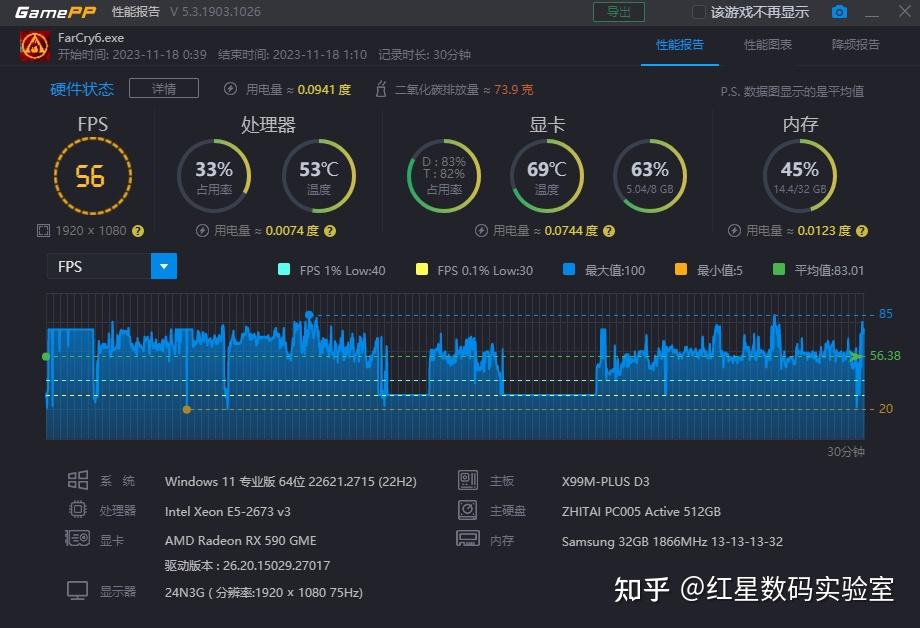This screenshot has height=628, width=920.
Task: Click 'Samsung 32GB 1866MHz' memory text
Action: pos(672,541)
